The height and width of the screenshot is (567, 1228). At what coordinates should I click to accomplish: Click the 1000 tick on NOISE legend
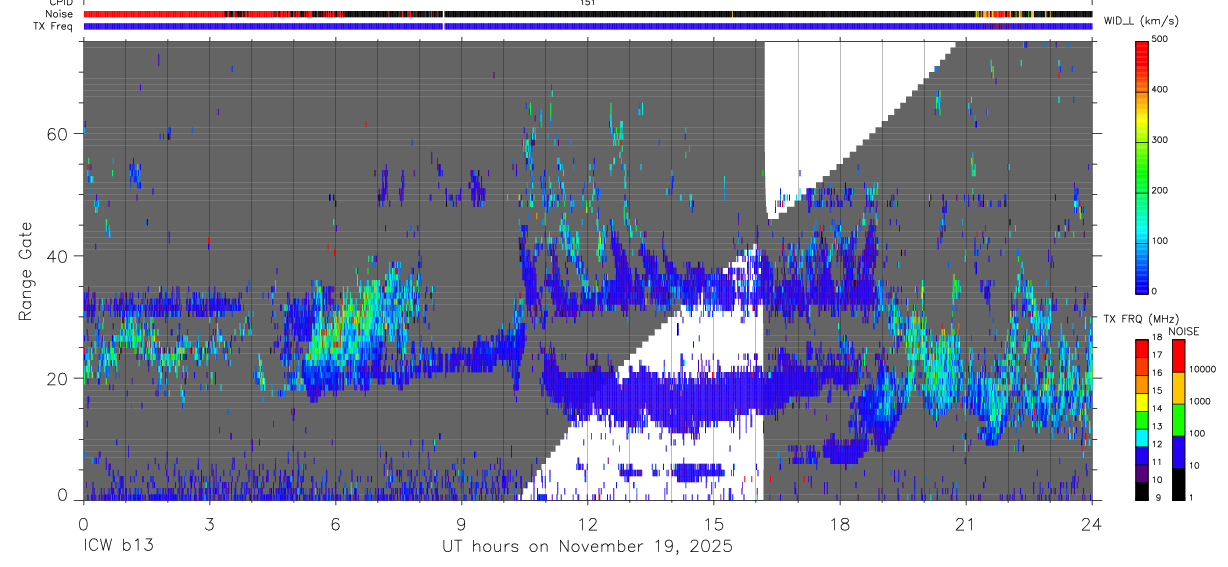tap(1199, 402)
